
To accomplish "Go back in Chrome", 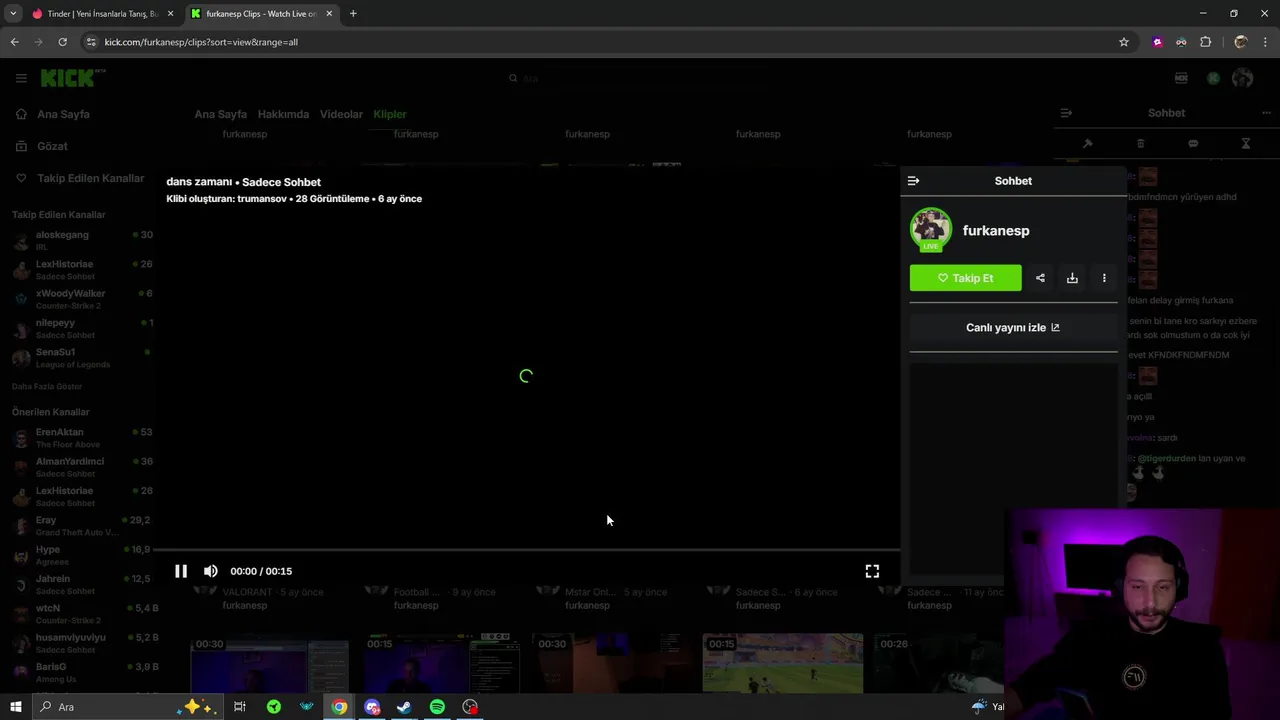I will (14, 42).
